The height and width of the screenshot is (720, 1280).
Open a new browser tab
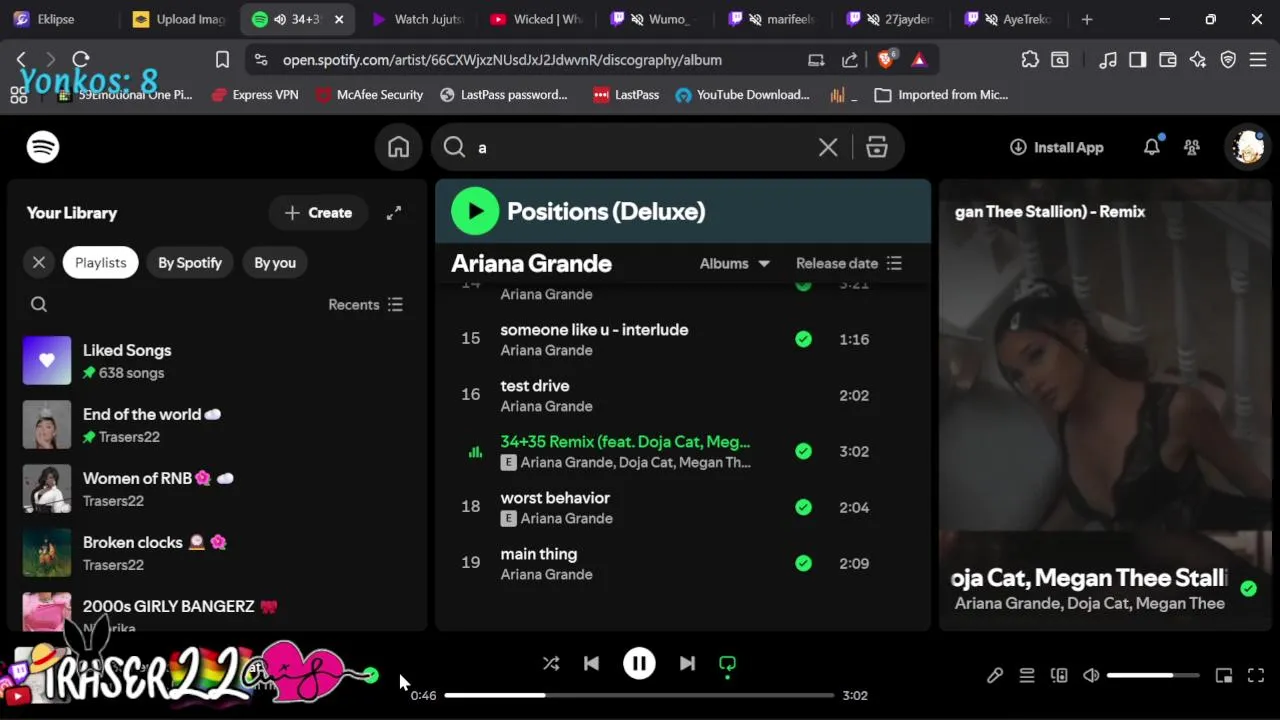coord(1087,19)
